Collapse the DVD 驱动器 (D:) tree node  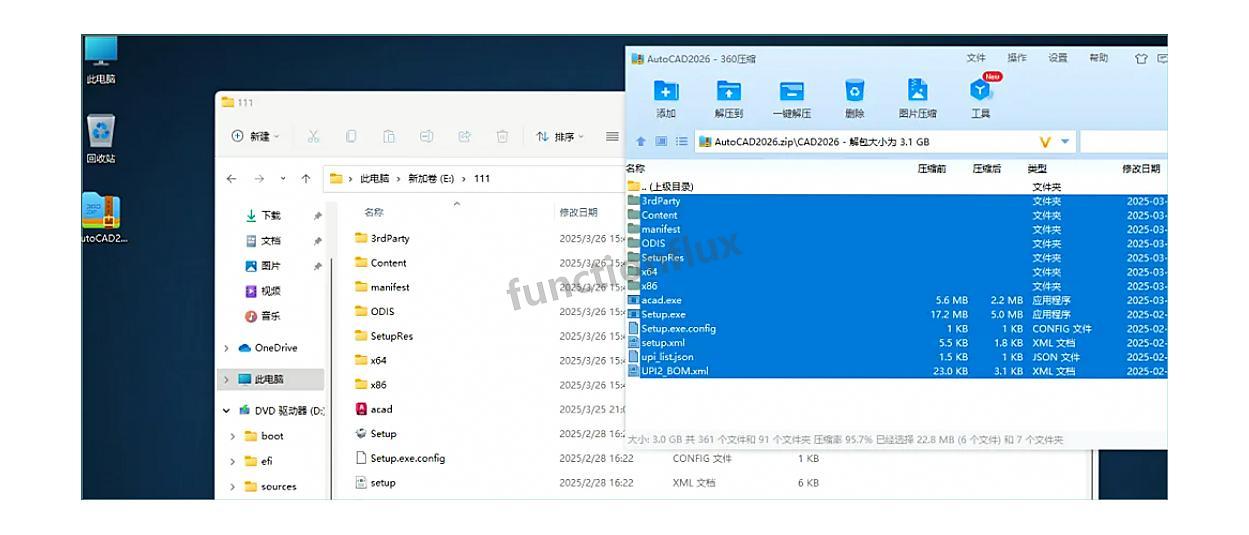228,411
